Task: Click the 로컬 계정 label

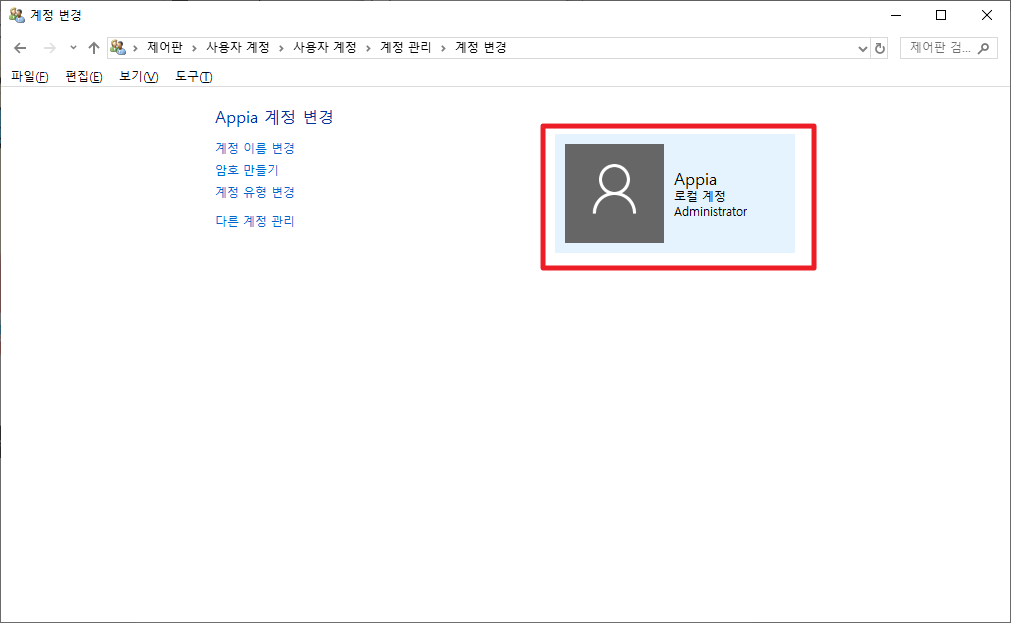Action: 700,196
